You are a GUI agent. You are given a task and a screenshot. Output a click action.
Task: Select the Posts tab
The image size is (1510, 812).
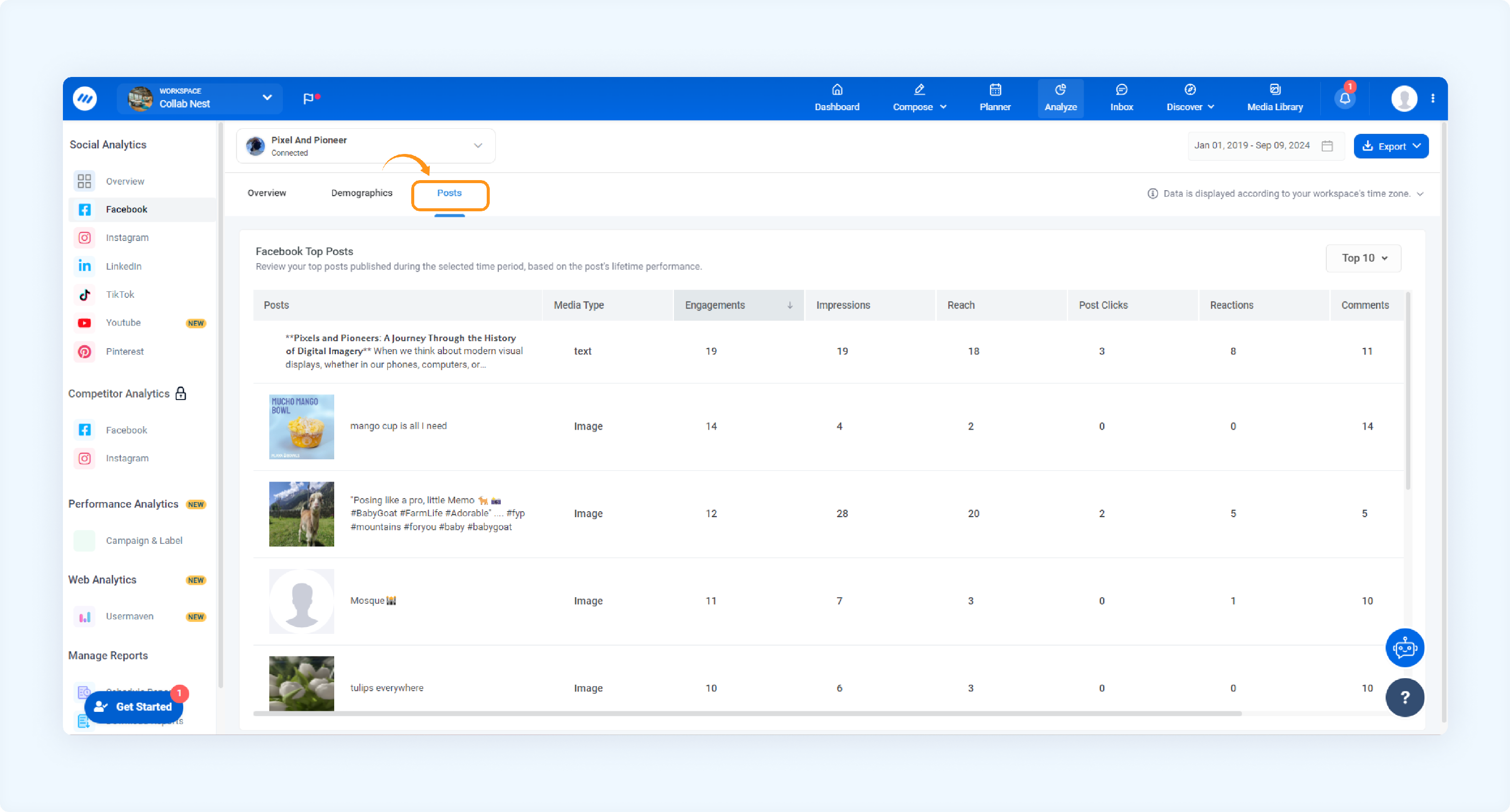(x=449, y=193)
